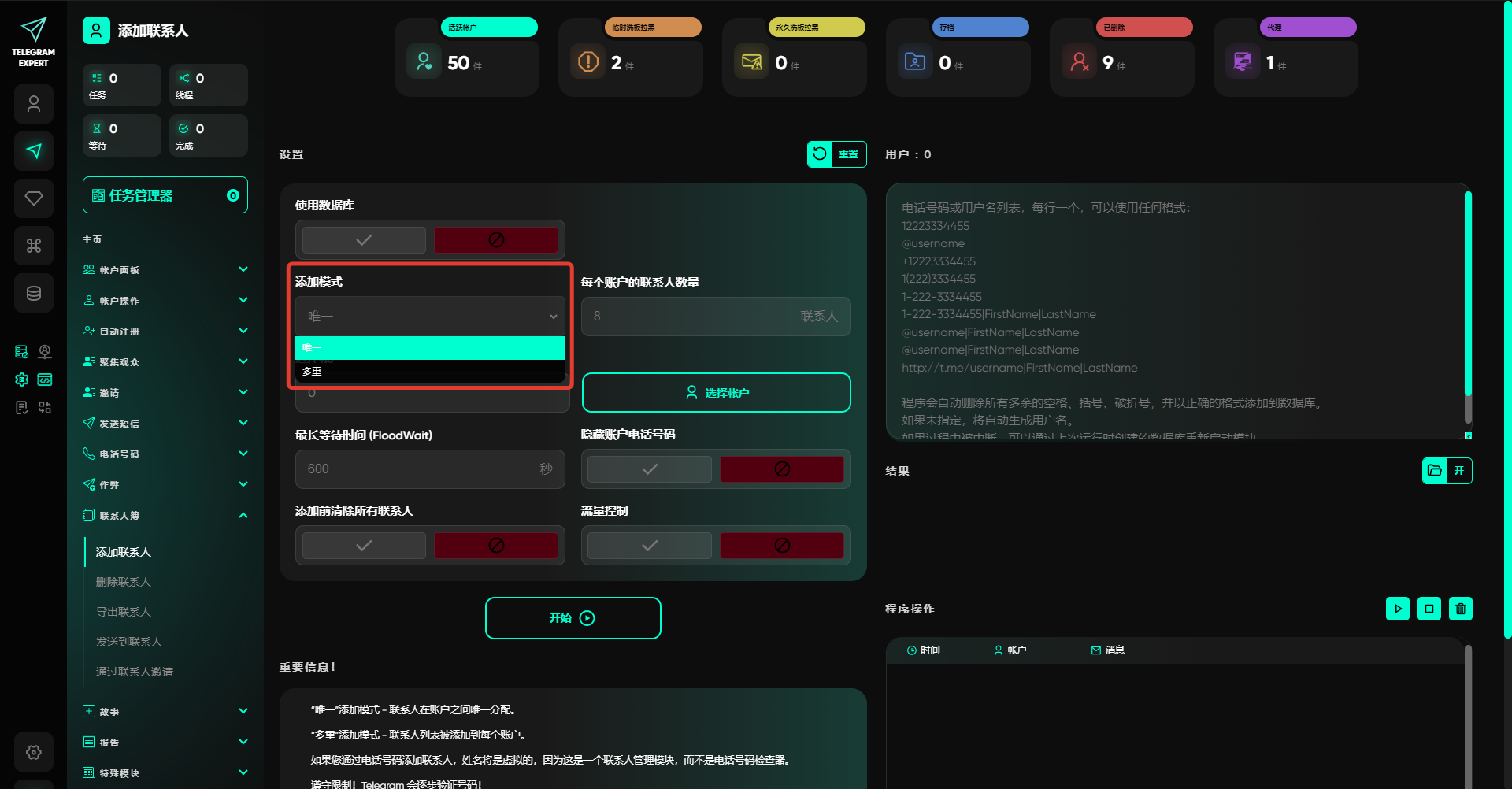Open the database icon in left sidebar
Viewport: 1512px width, 789px height.
[x=34, y=293]
